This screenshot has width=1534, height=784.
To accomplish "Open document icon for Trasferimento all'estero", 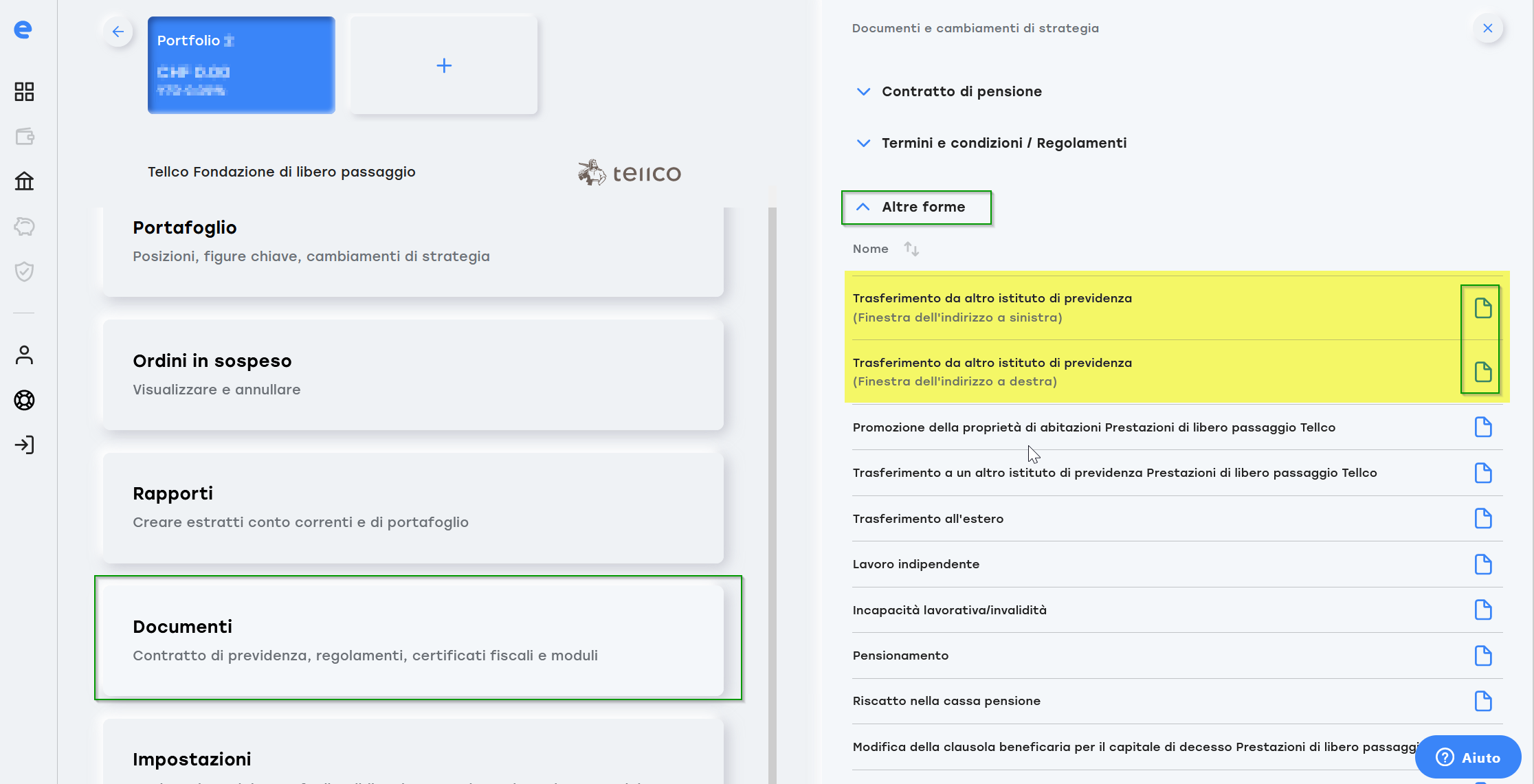I will [x=1482, y=519].
